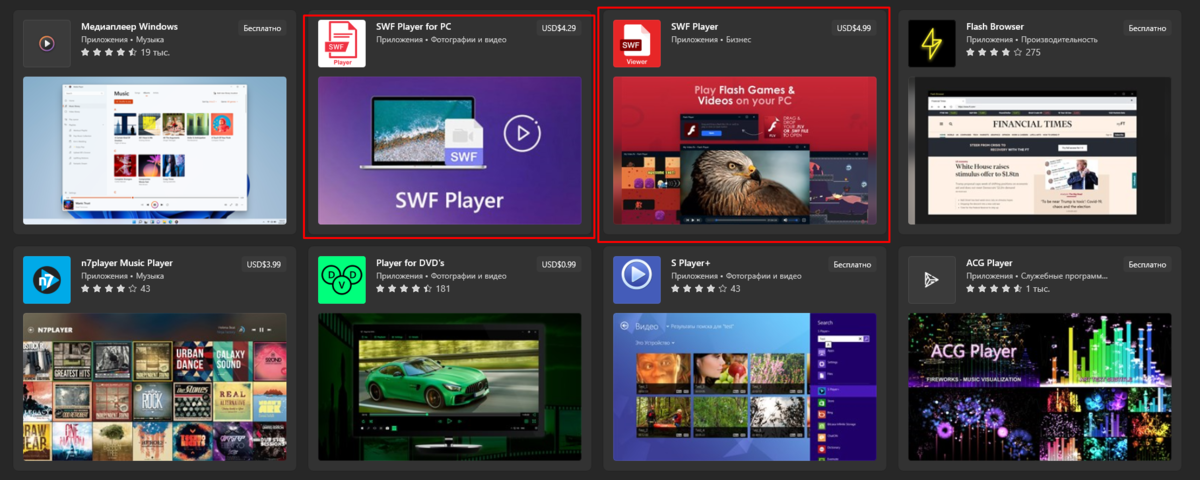Click the USD$4.99 price button
Viewport: 1200px width, 480px height.
pos(853,28)
